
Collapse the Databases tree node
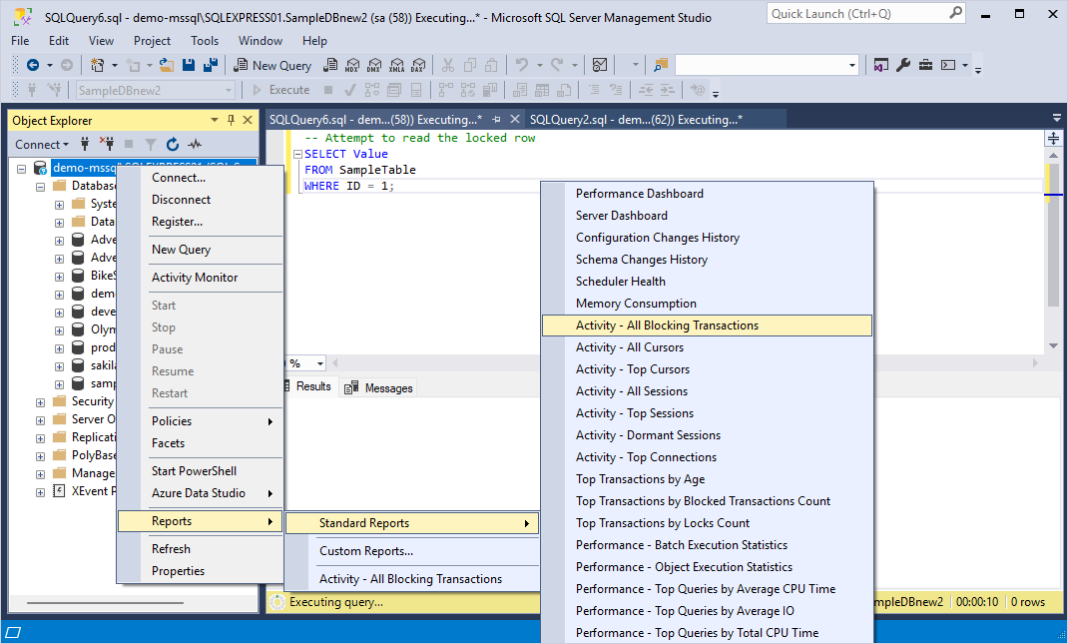point(40,186)
